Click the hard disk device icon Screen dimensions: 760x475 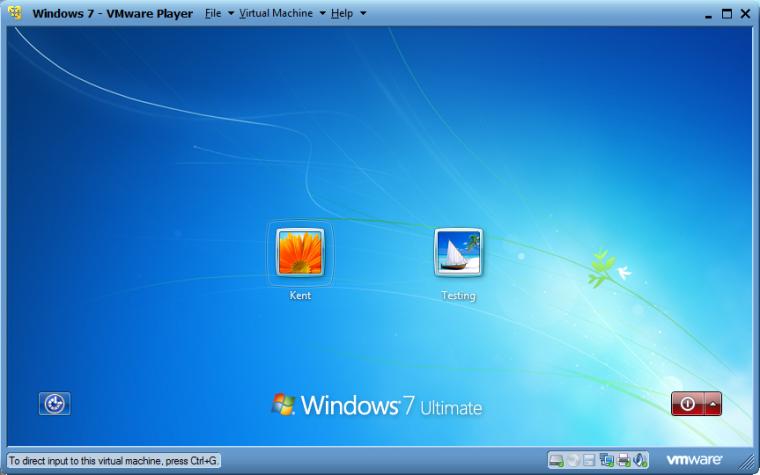tap(557, 459)
